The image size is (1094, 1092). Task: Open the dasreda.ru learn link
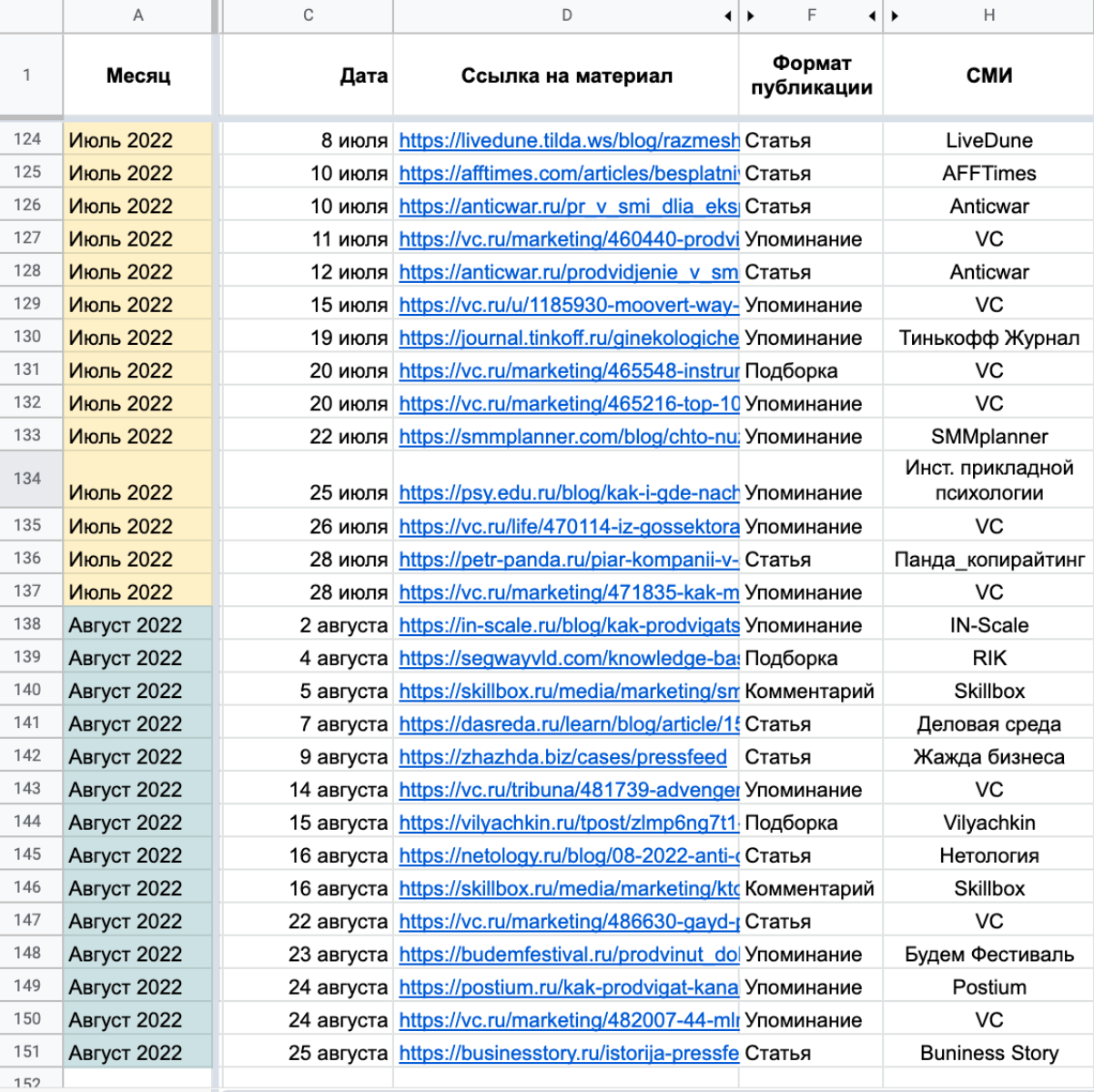pyautogui.click(x=569, y=724)
